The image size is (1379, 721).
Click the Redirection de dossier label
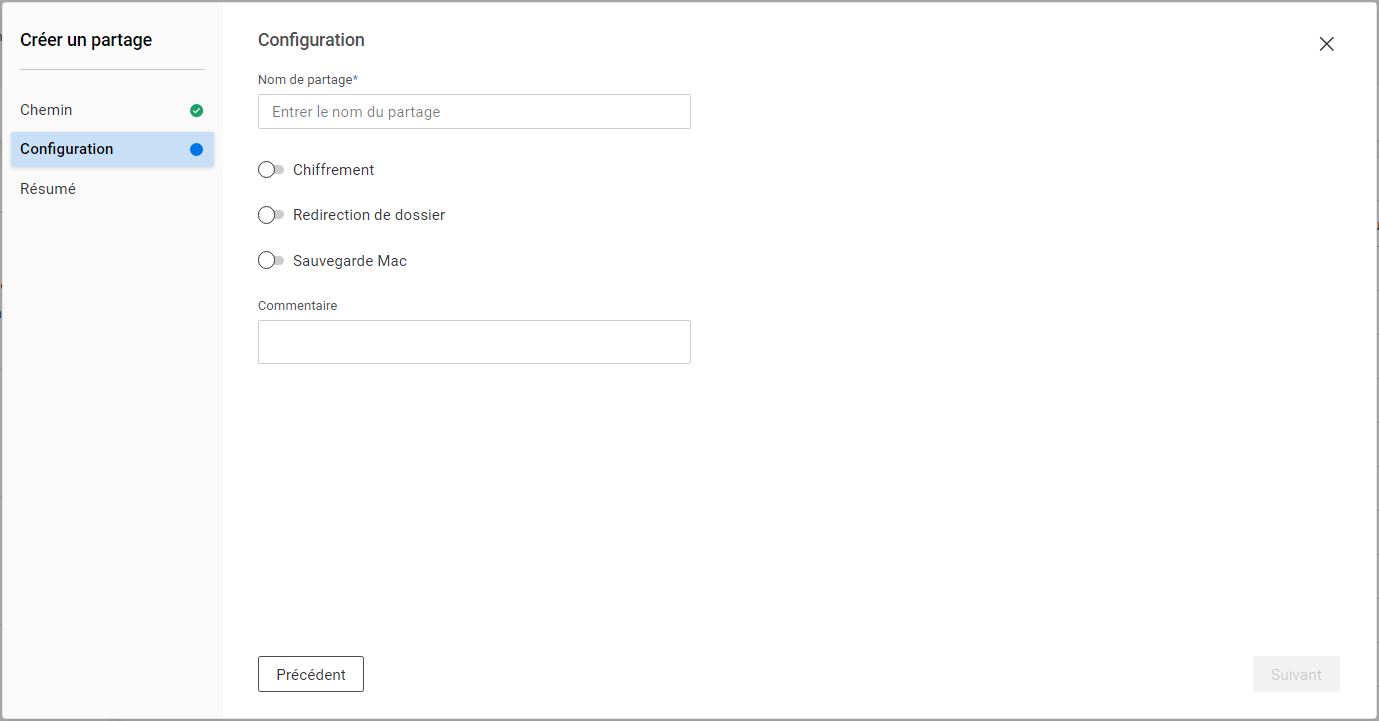tap(369, 215)
